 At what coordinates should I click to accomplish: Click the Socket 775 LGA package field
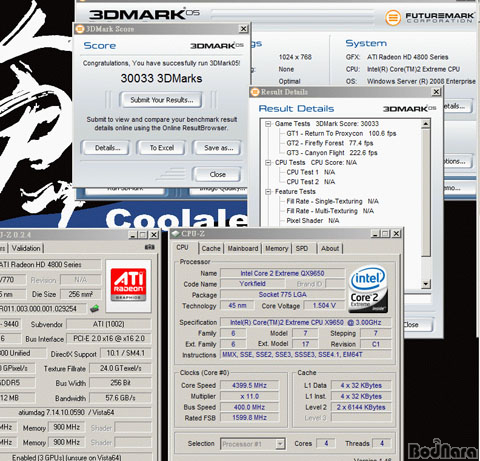pos(282,295)
